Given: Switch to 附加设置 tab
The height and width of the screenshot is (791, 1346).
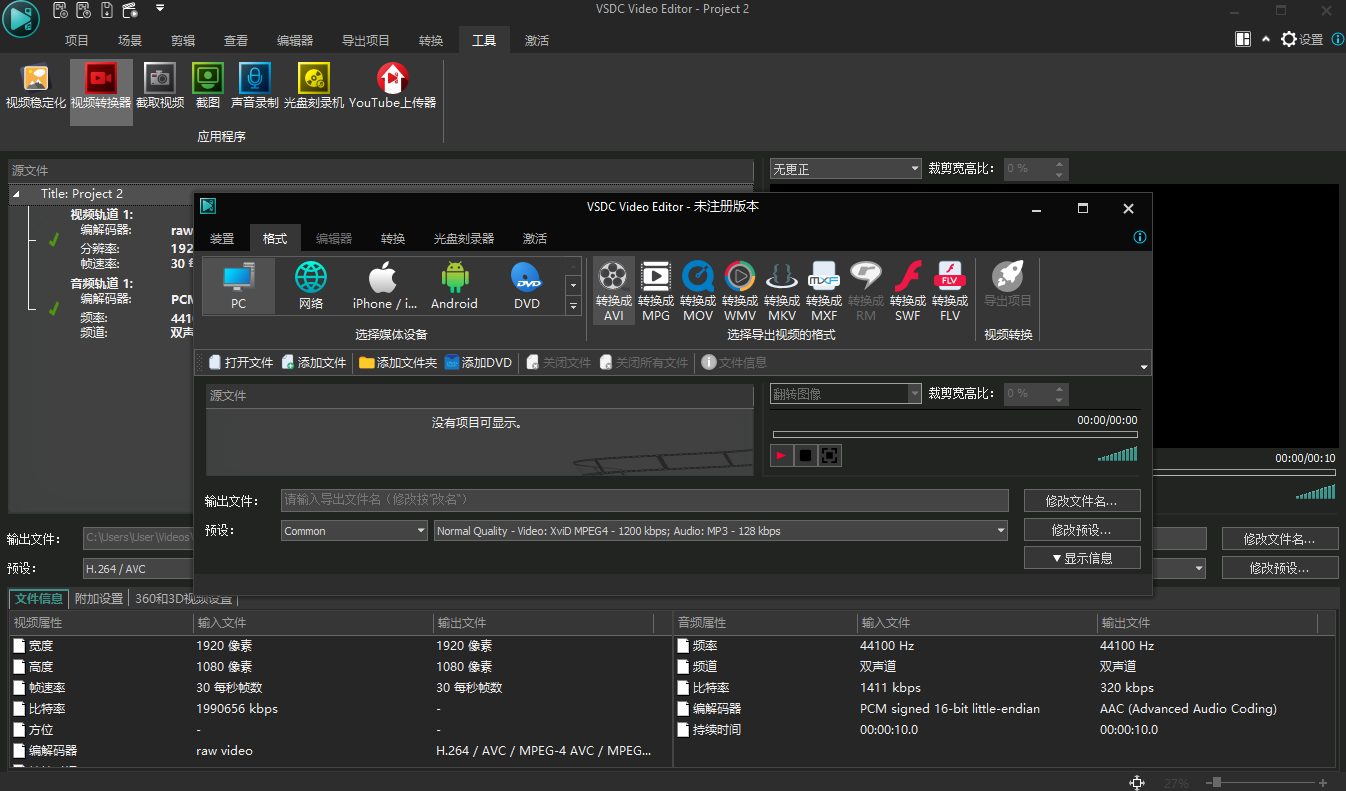Looking at the screenshot, I should (x=99, y=598).
